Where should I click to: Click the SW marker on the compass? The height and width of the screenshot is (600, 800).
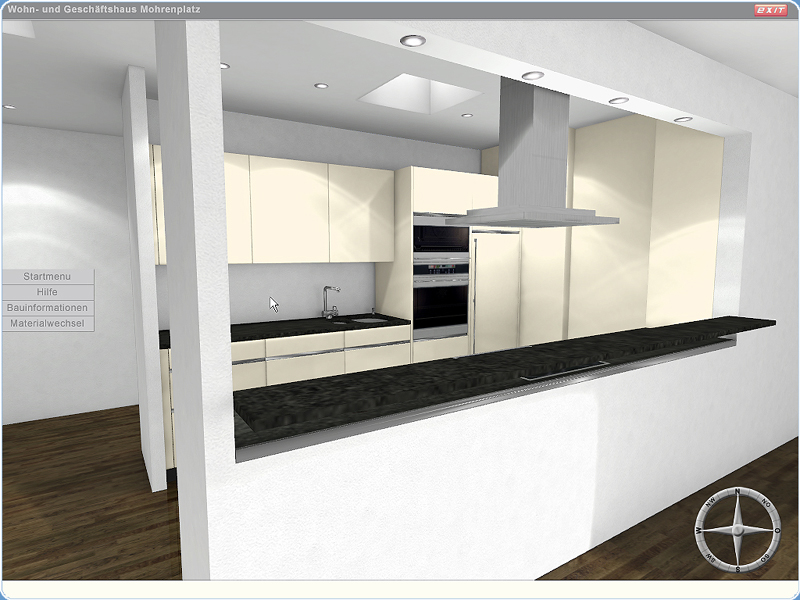pos(710,558)
